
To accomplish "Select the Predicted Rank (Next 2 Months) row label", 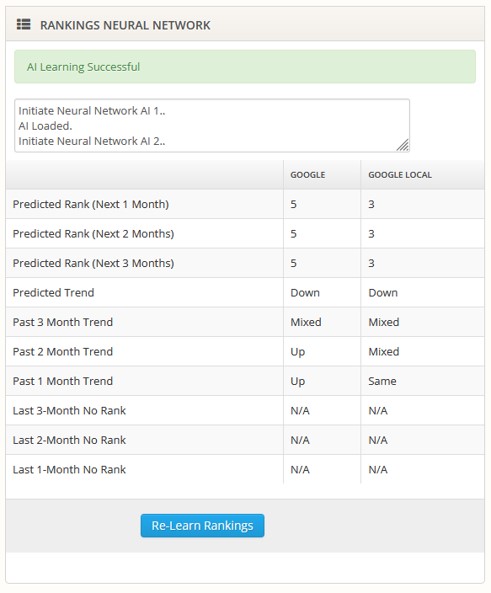I will click(93, 234).
